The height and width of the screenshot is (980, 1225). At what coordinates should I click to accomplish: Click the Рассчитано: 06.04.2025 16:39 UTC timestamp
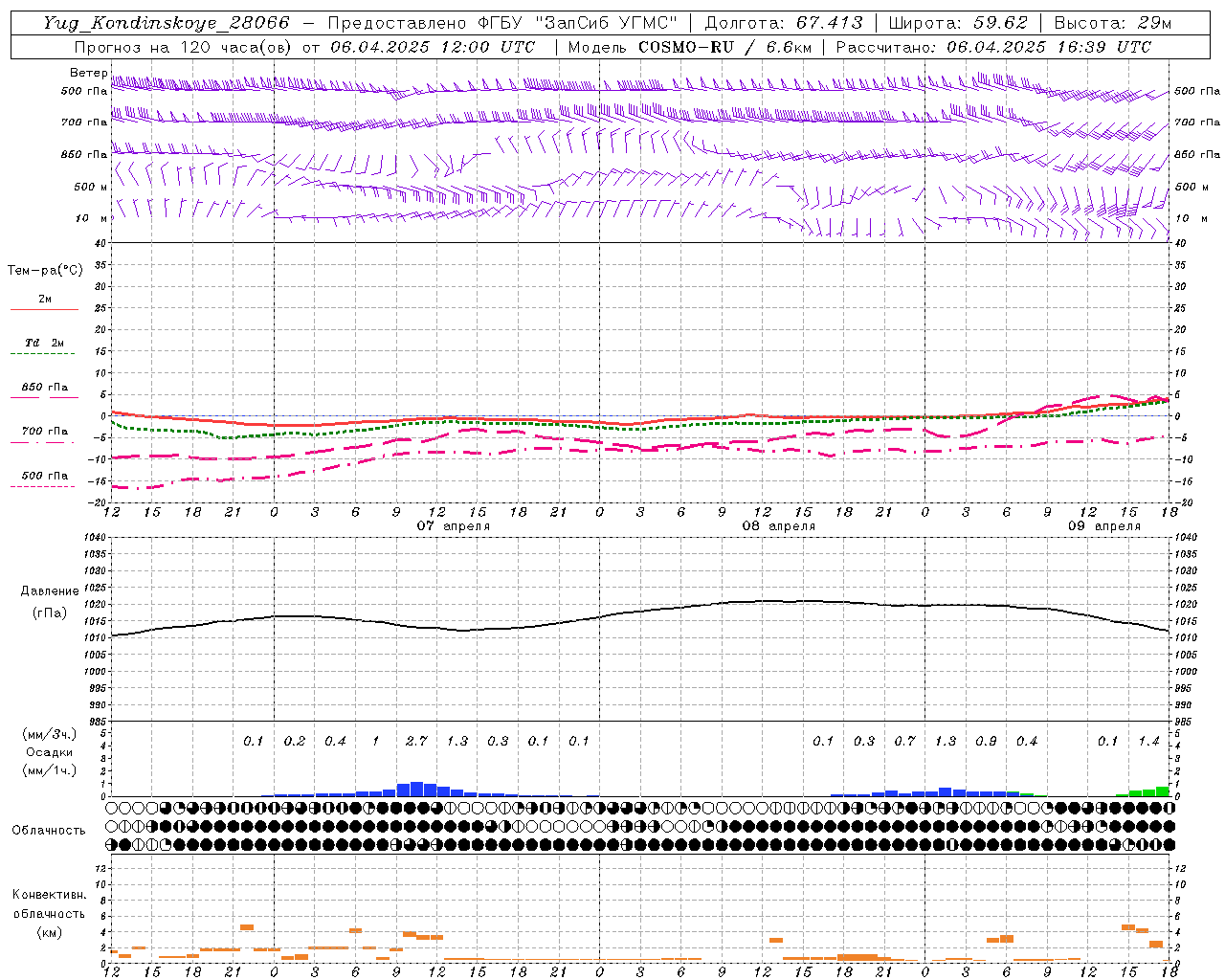(993, 47)
